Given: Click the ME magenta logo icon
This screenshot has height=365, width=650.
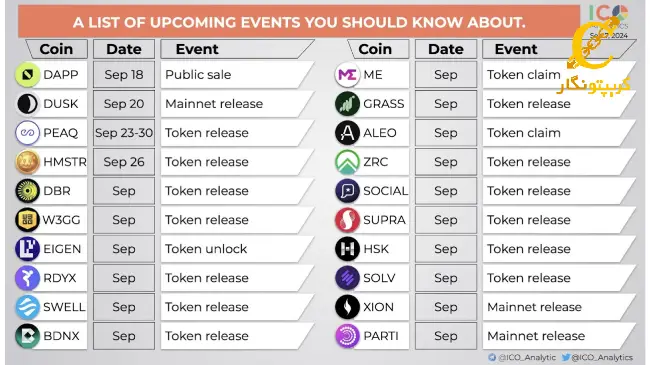Looking at the screenshot, I should point(347,75).
